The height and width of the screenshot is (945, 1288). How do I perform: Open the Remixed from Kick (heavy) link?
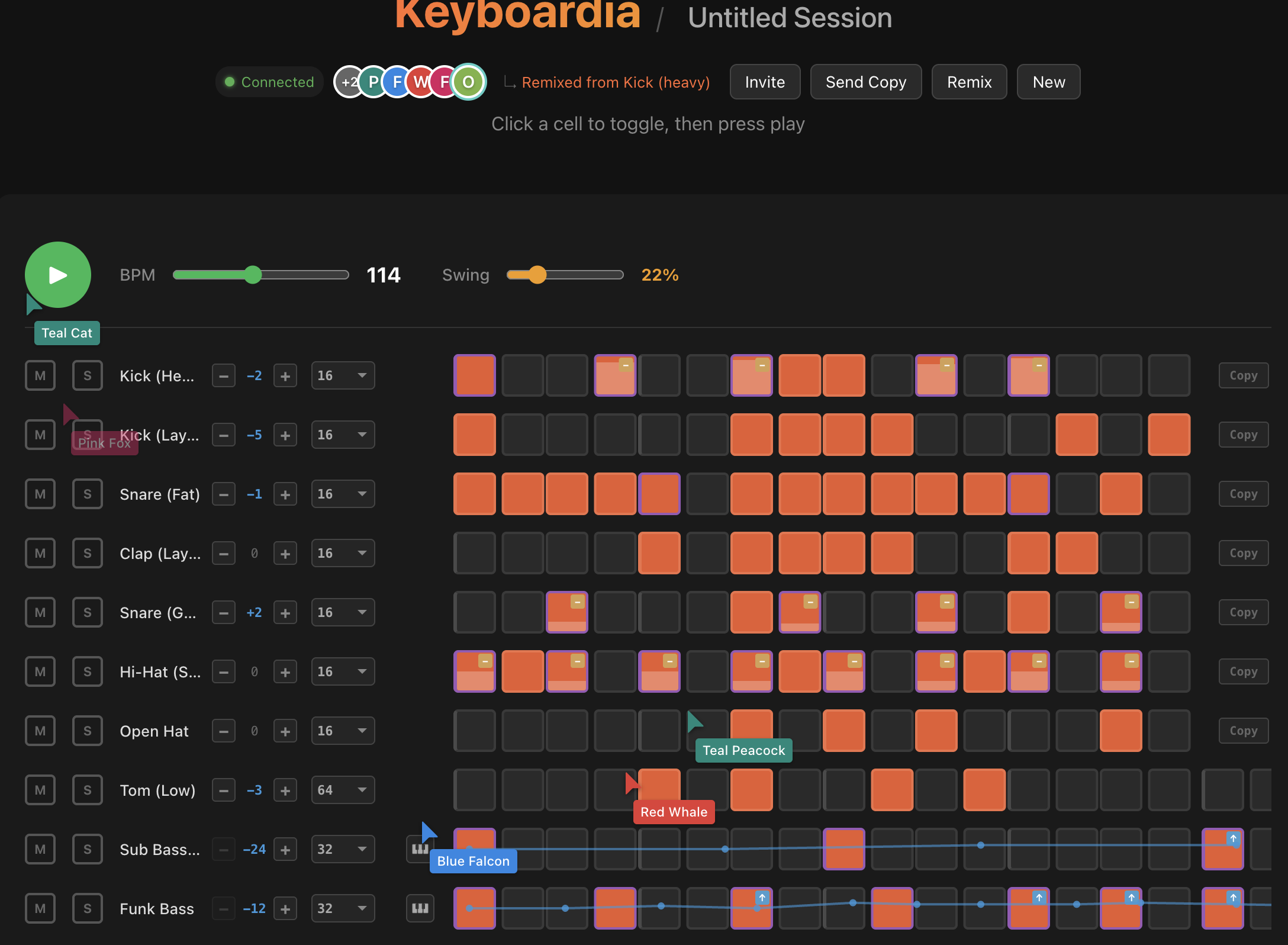(616, 82)
